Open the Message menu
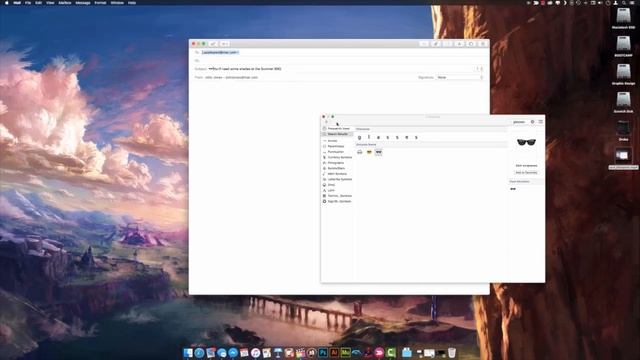640x360 pixels. coord(83,2)
